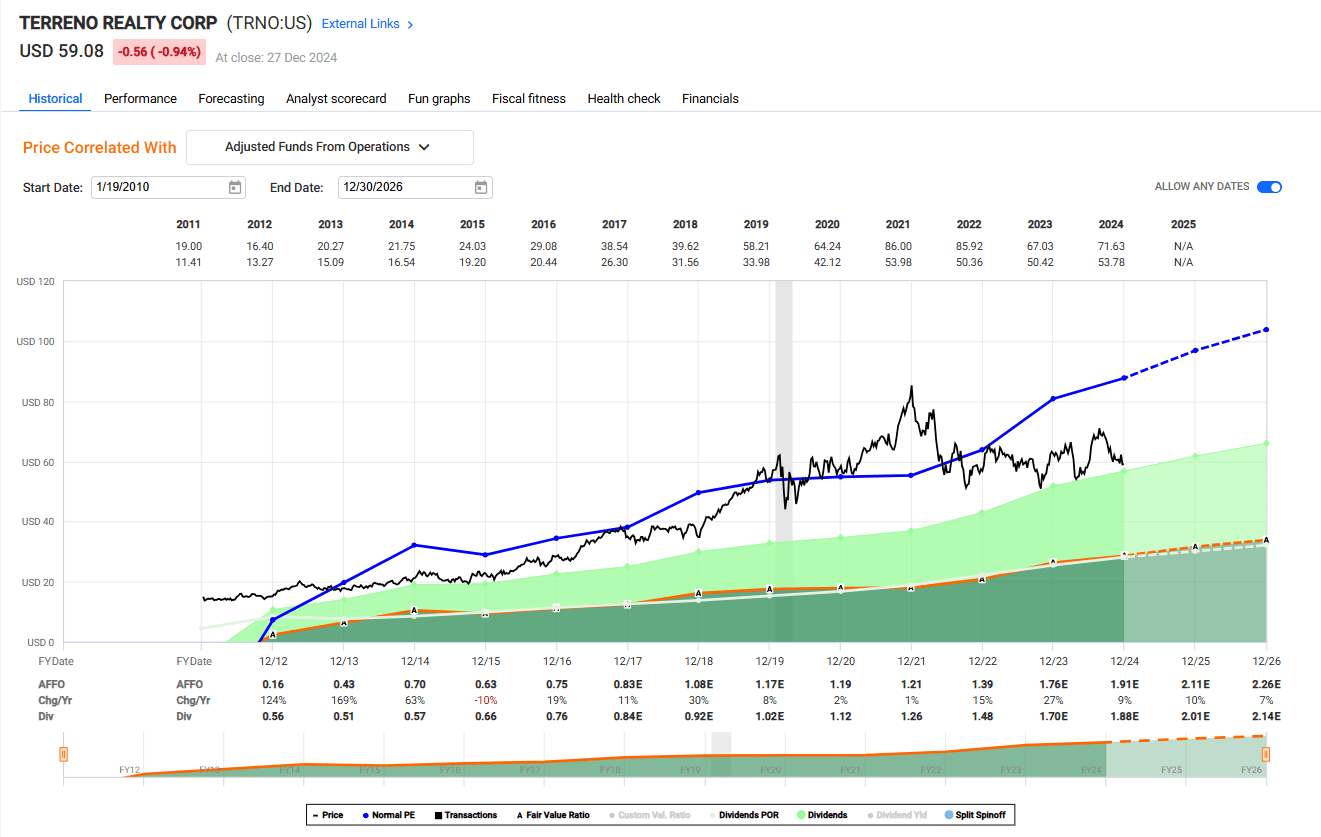Click the Fair Value Ratio legend icon
The image size is (1321, 837).
point(522,815)
